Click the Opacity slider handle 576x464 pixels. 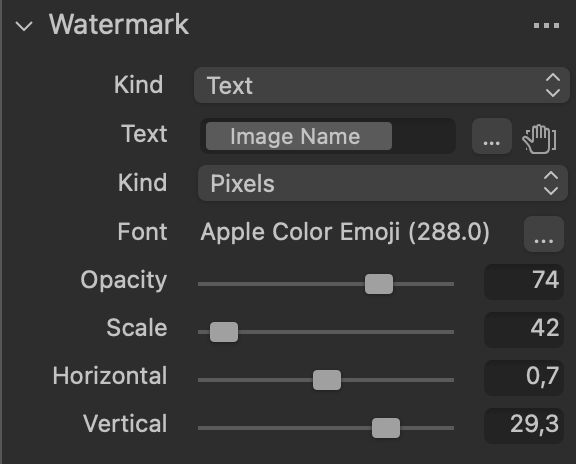point(379,284)
